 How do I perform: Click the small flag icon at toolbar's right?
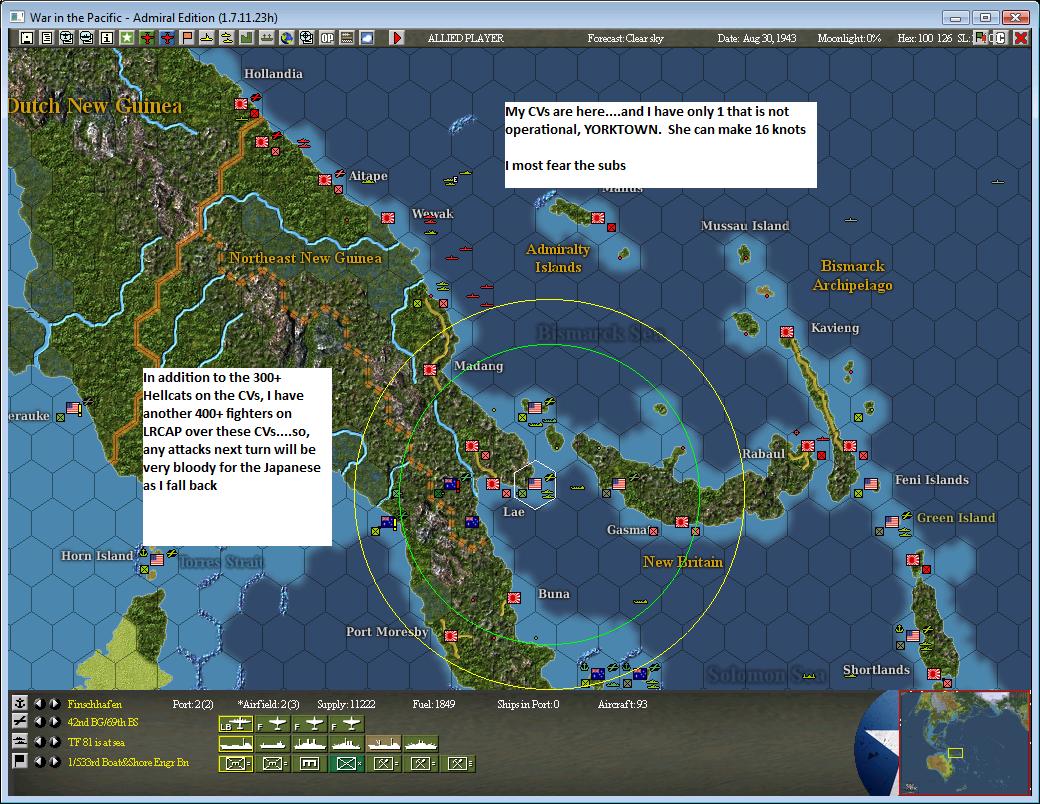click(980, 38)
